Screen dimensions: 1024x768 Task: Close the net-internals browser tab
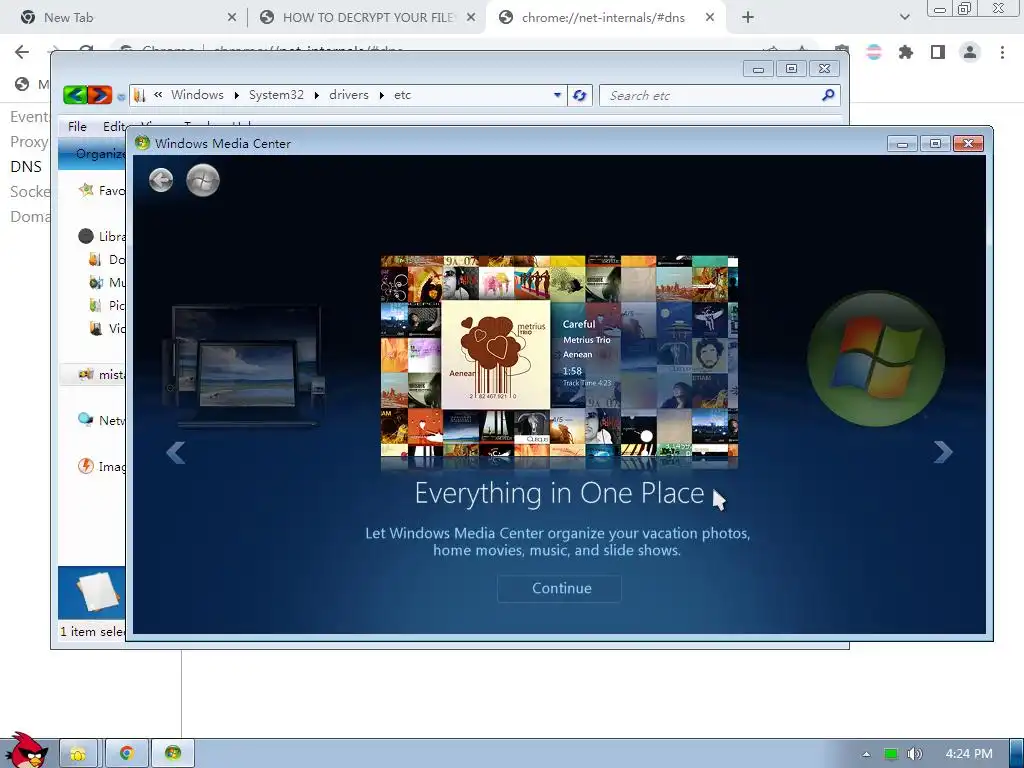point(710,18)
